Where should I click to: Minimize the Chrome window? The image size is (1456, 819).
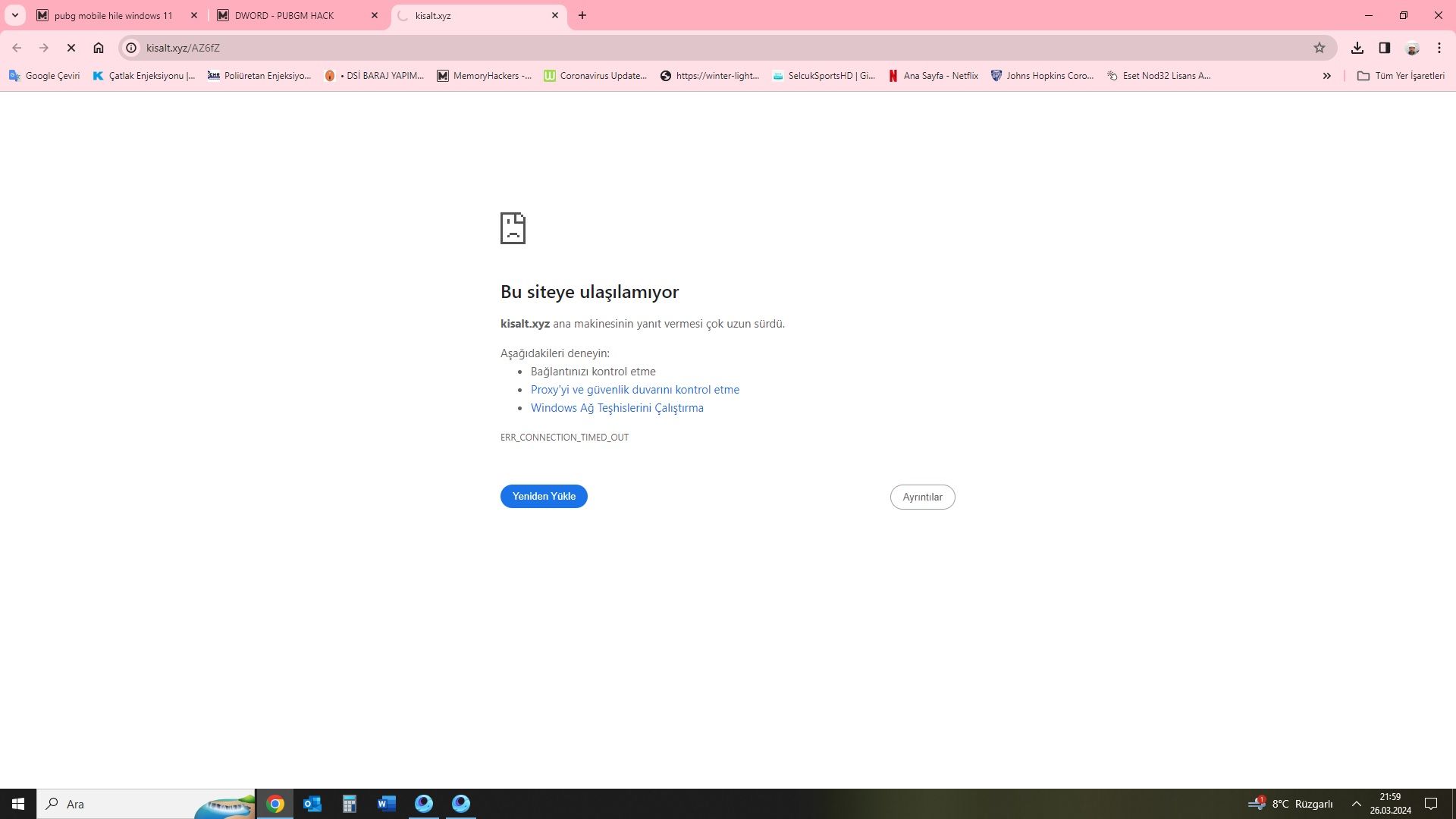coord(1369,15)
